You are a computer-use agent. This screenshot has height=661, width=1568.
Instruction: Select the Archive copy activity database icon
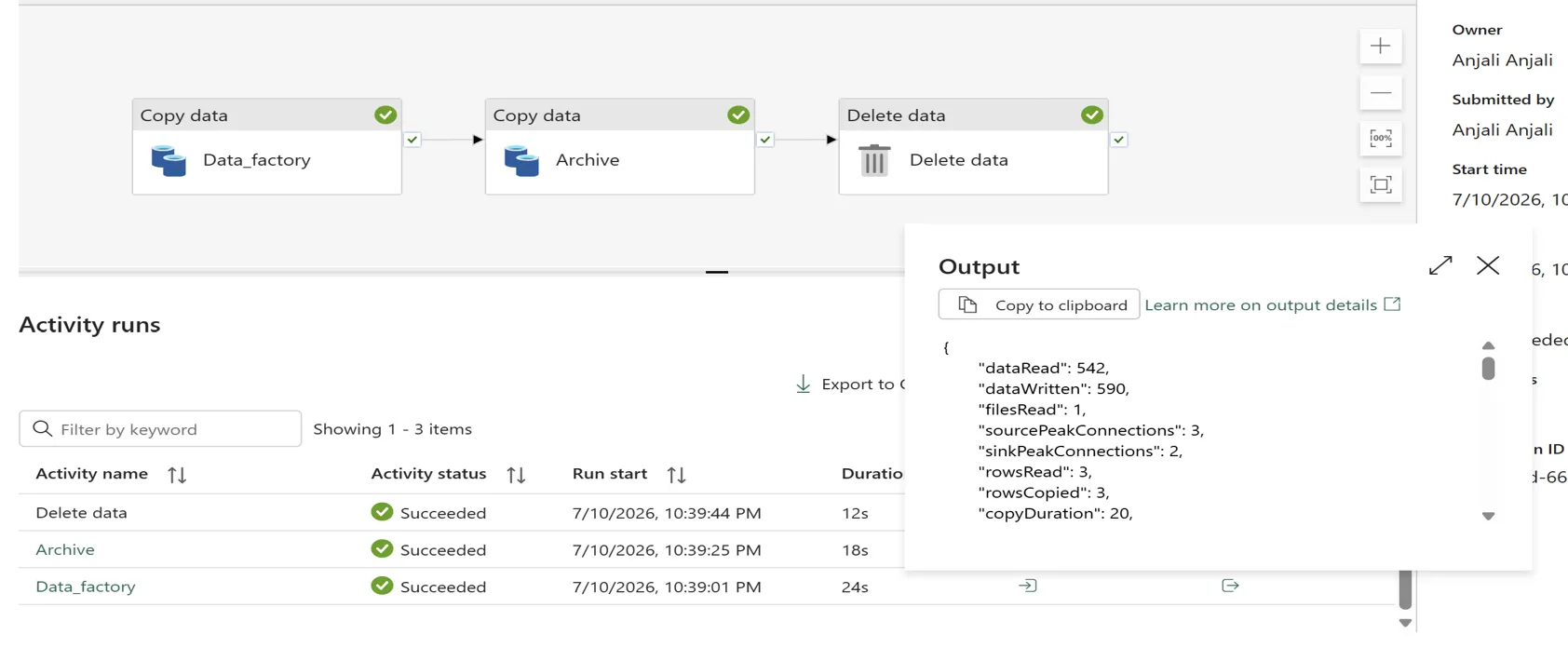click(x=521, y=160)
